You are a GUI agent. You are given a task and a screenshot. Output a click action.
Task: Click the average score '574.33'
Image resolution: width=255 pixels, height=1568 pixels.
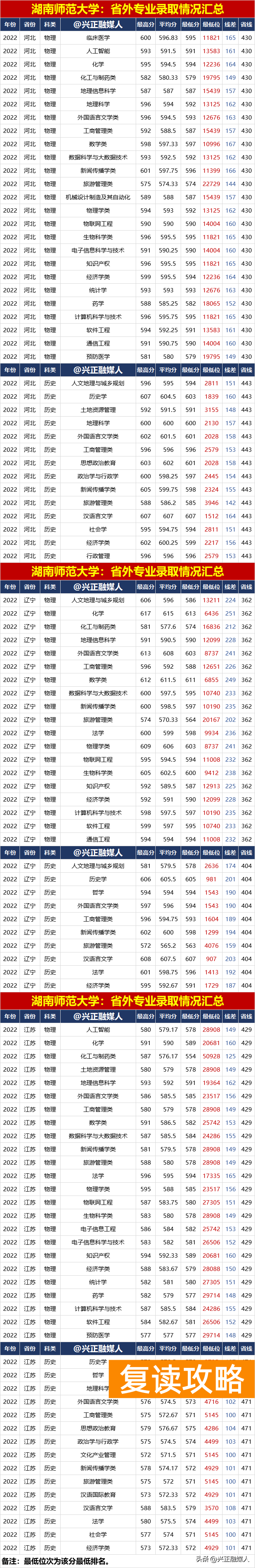pyautogui.click(x=169, y=184)
